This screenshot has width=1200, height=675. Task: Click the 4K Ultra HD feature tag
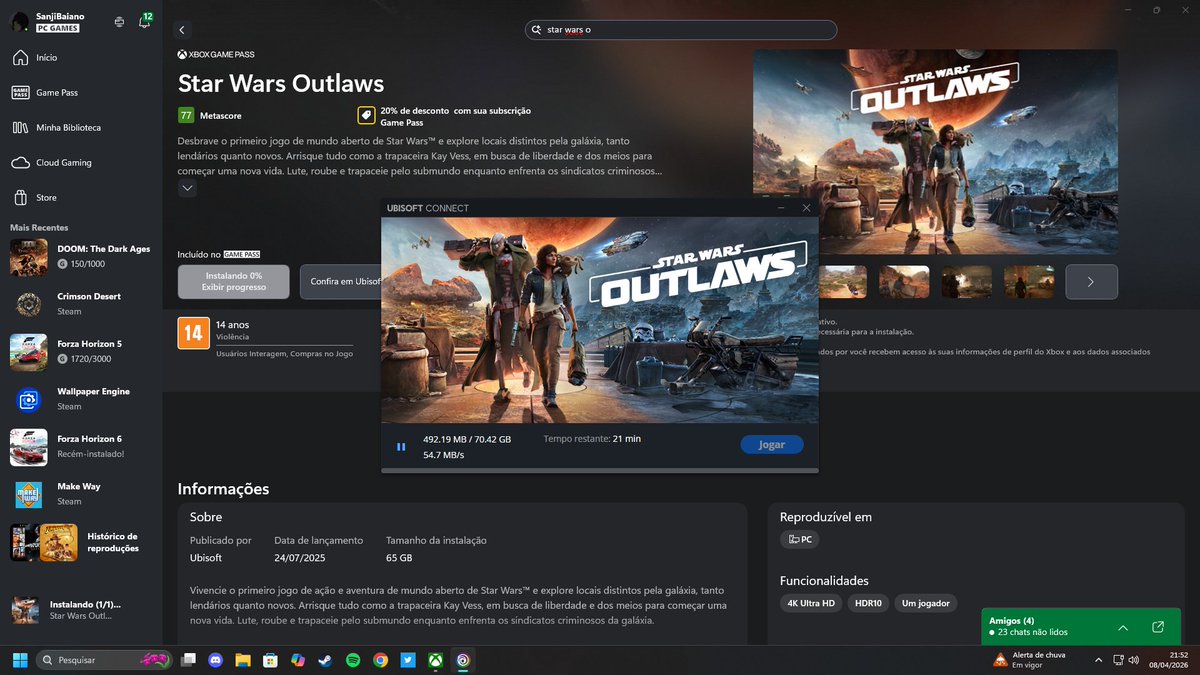click(x=811, y=603)
